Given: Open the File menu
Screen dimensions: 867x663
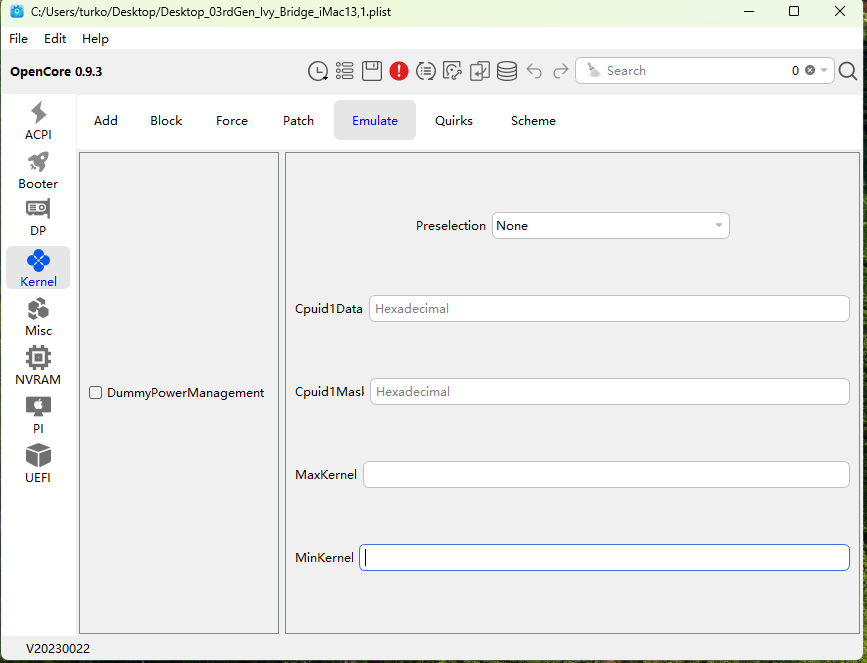Looking at the screenshot, I should coord(19,39).
